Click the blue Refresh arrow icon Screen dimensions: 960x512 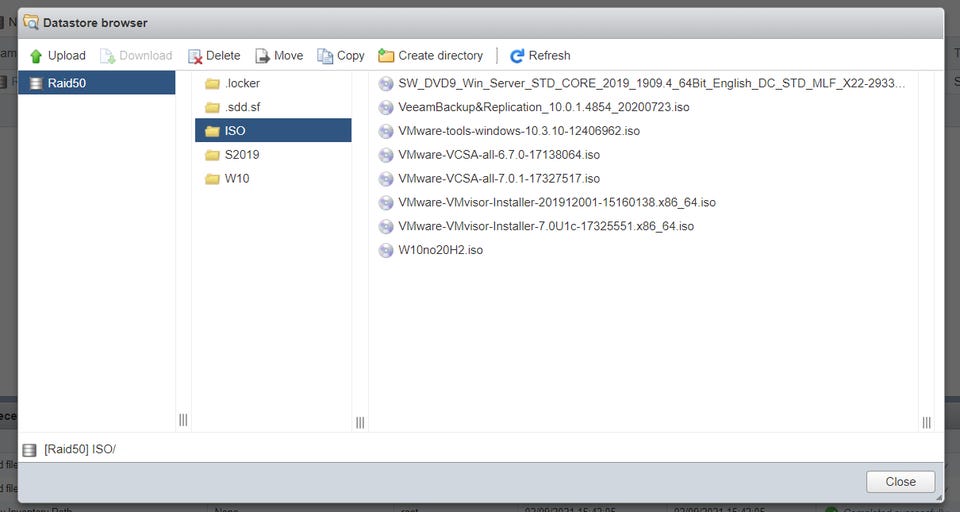pyautogui.click(x=517, y=56)
